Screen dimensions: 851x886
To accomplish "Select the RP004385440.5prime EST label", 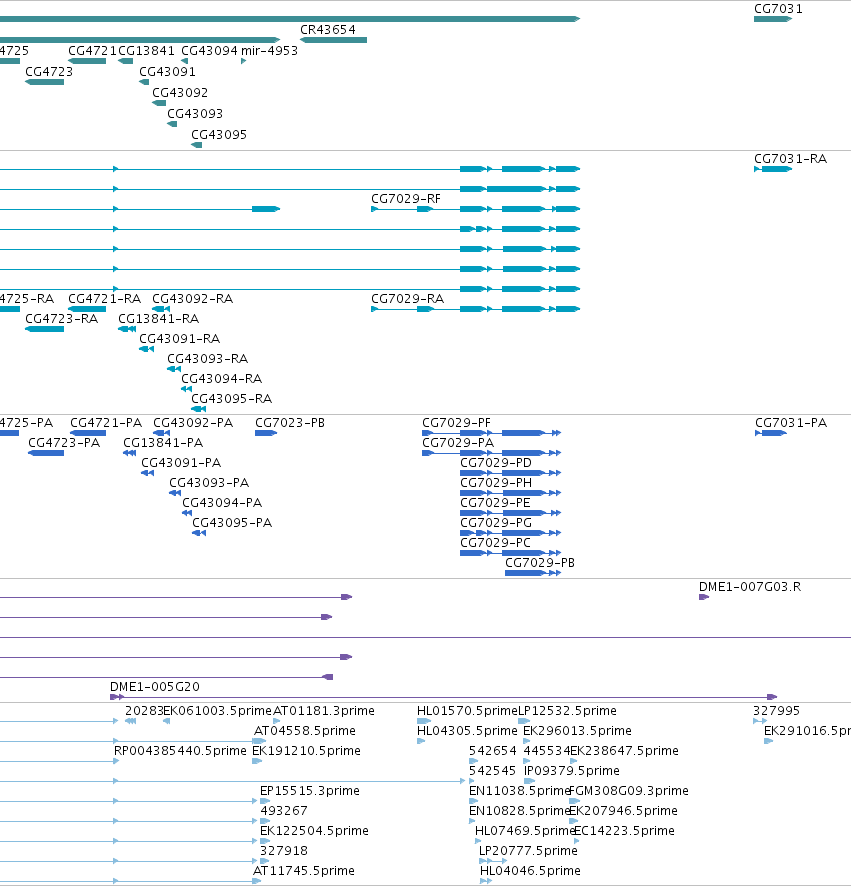I will click(x=180, y=751).
